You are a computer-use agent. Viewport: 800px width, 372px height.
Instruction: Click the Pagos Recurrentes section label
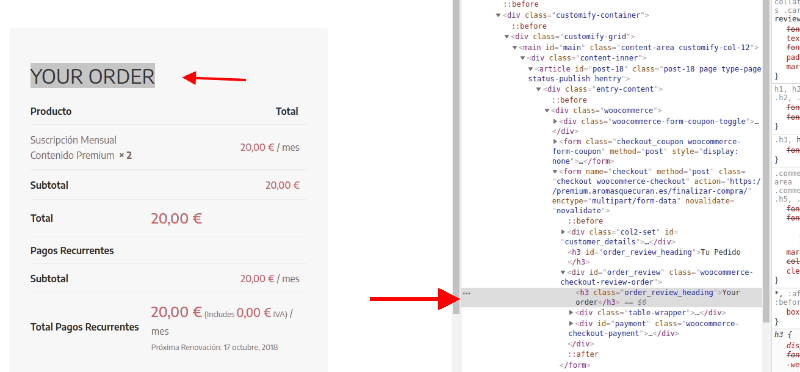click(72, 251)
